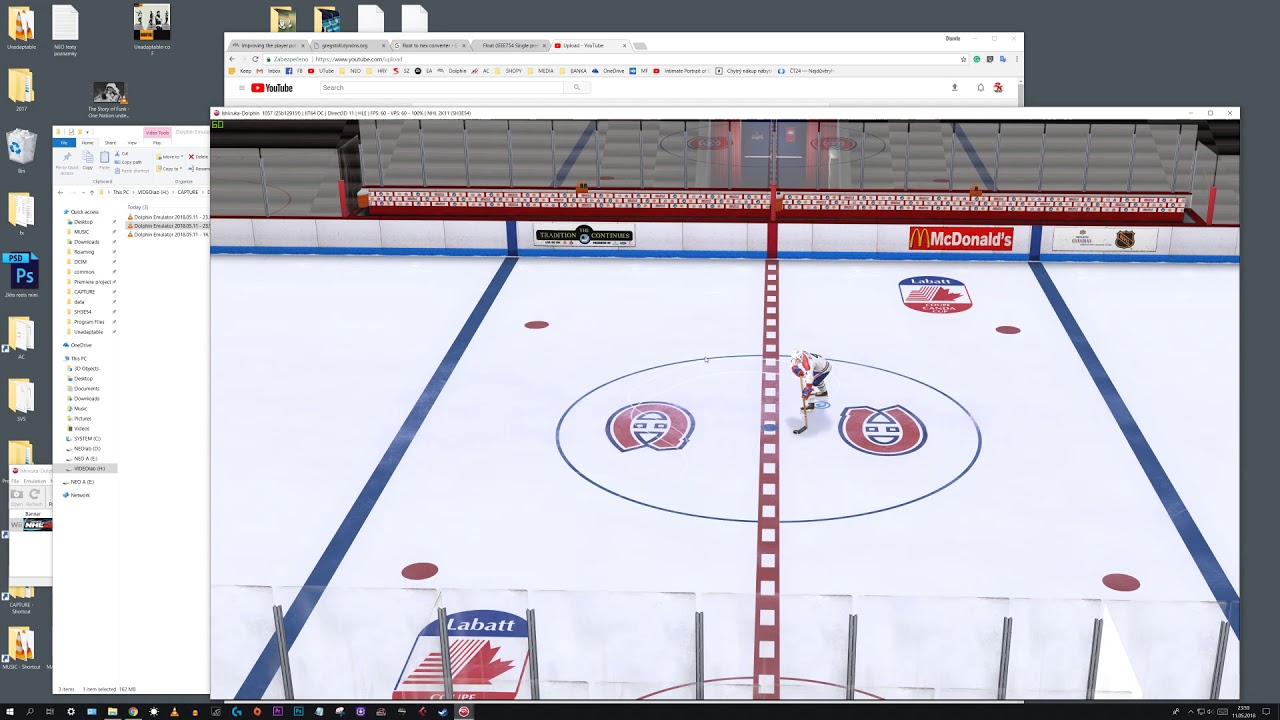Open YouTube hamburger guide menu

(241, 88)
